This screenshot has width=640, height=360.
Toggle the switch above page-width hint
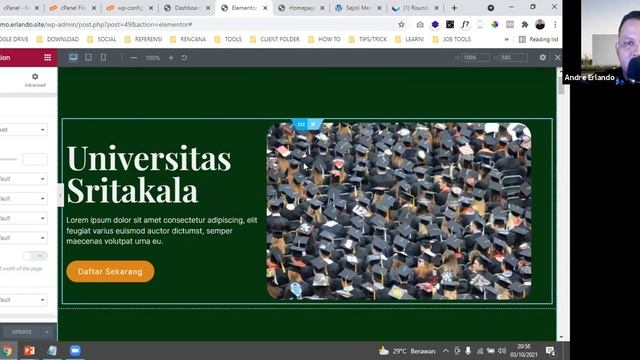point(35,256)
